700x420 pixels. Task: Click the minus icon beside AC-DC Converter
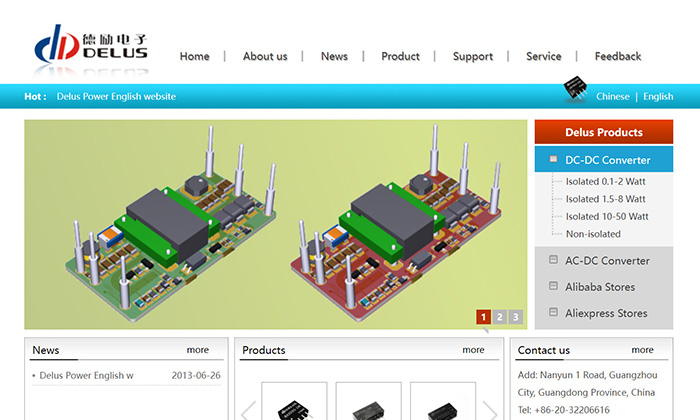point(553,259)
